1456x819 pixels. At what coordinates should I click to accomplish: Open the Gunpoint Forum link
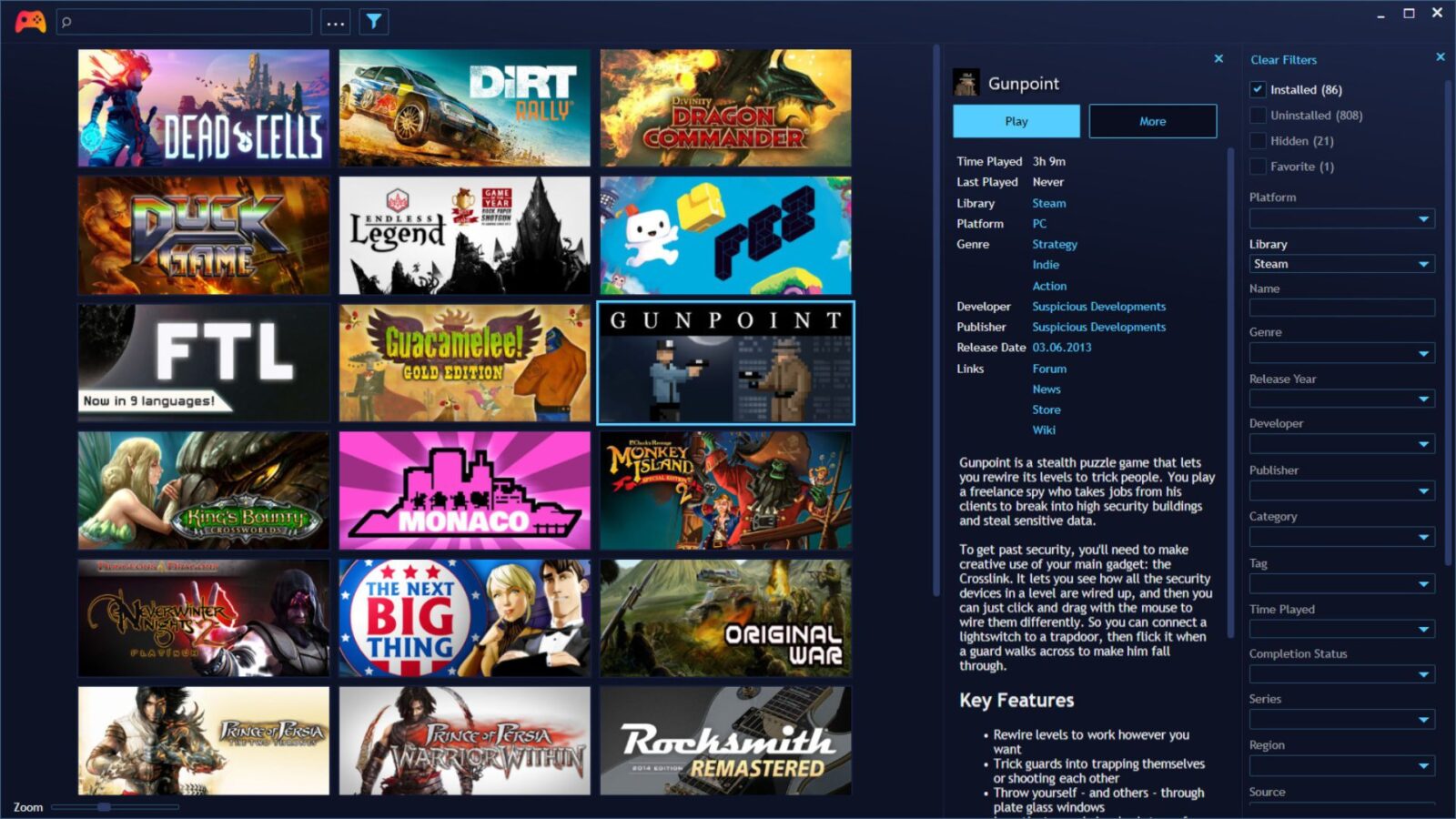coord(1048,369)
